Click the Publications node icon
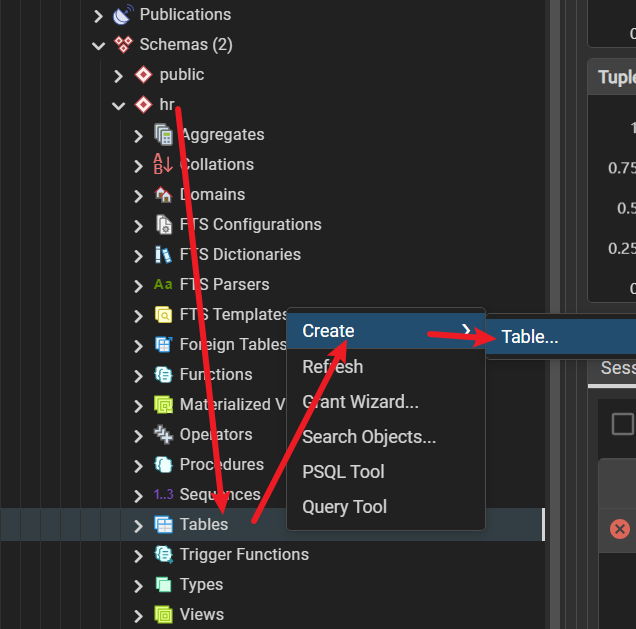The height and width of the screenshot is (629, 636). click(x=123, y=15)
